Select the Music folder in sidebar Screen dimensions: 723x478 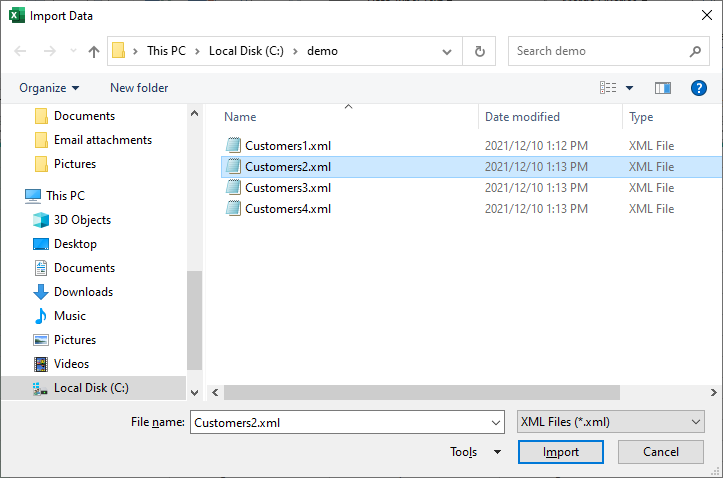coord(69,316)
